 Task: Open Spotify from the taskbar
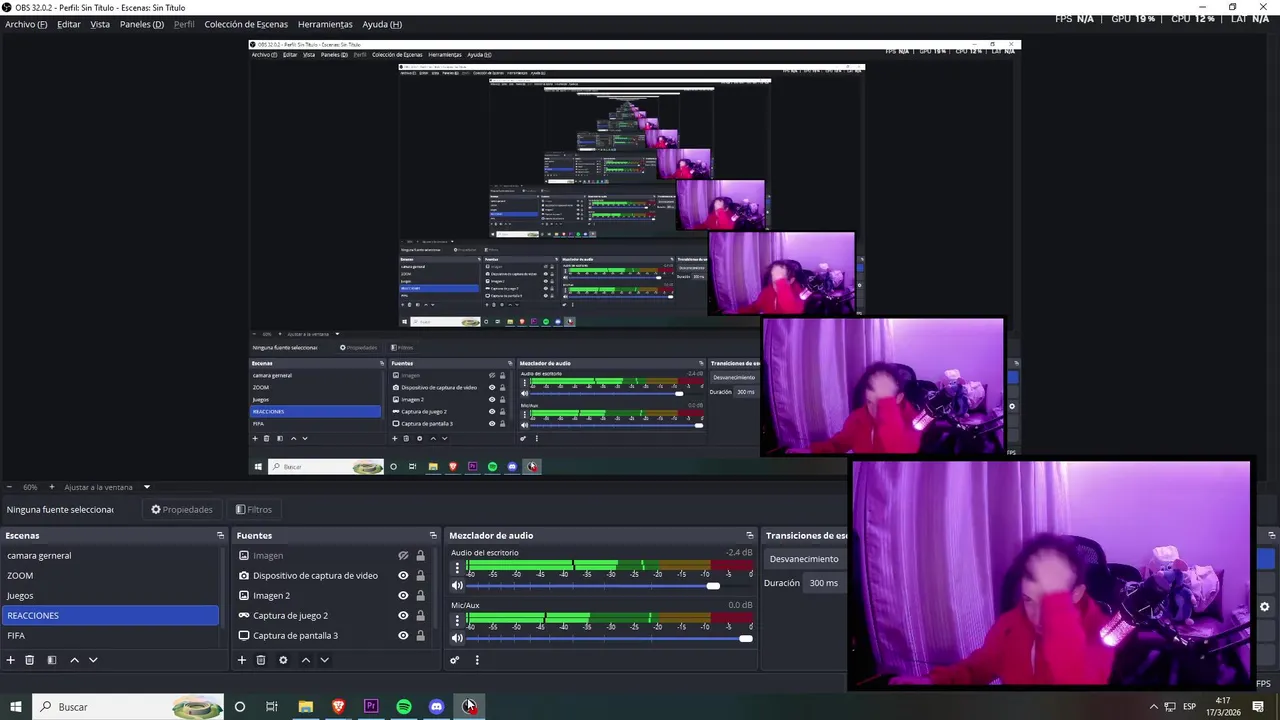(x=404, y=707)
